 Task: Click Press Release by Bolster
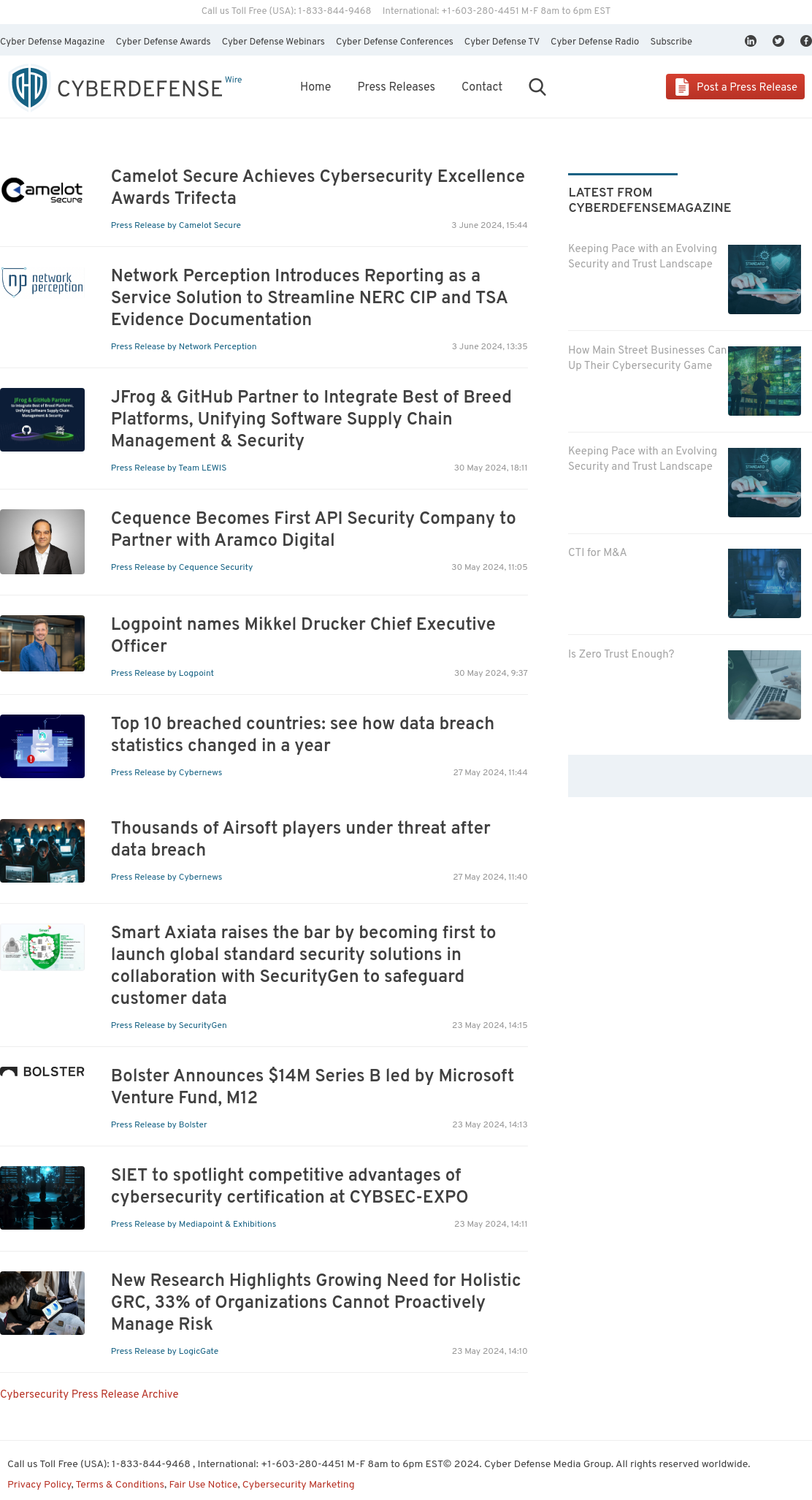click(159, 1124)
